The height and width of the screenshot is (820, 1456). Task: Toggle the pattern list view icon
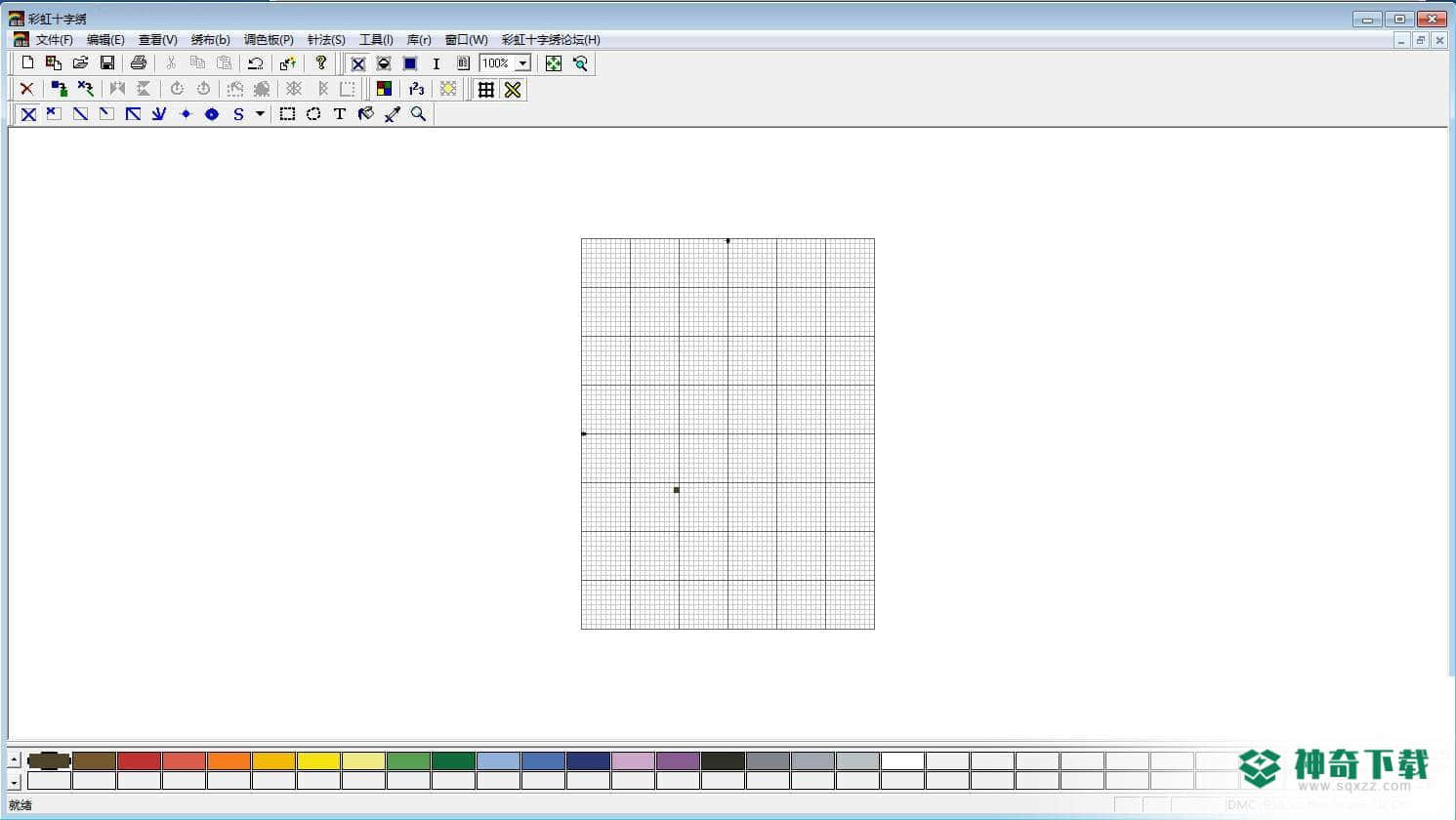[463, 63]
